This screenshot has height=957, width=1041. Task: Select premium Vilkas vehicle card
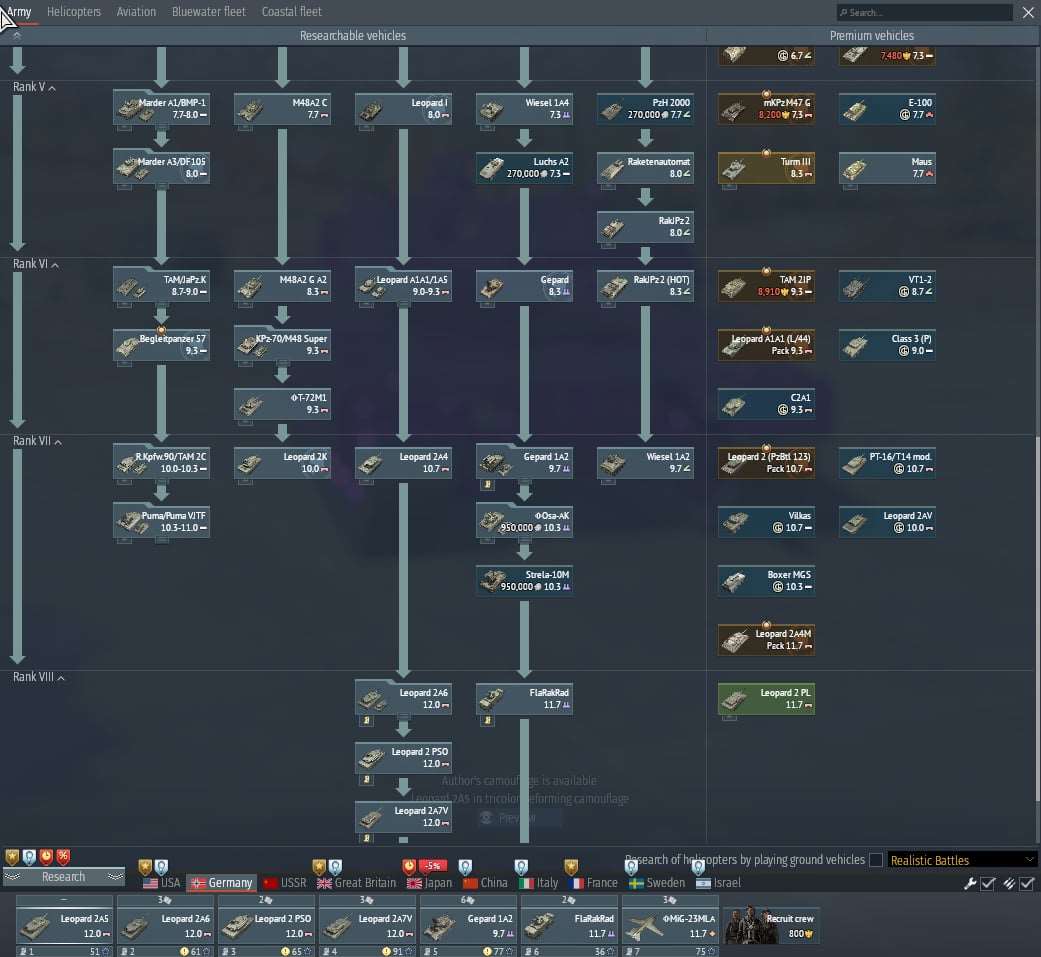[x=766, y=521]
